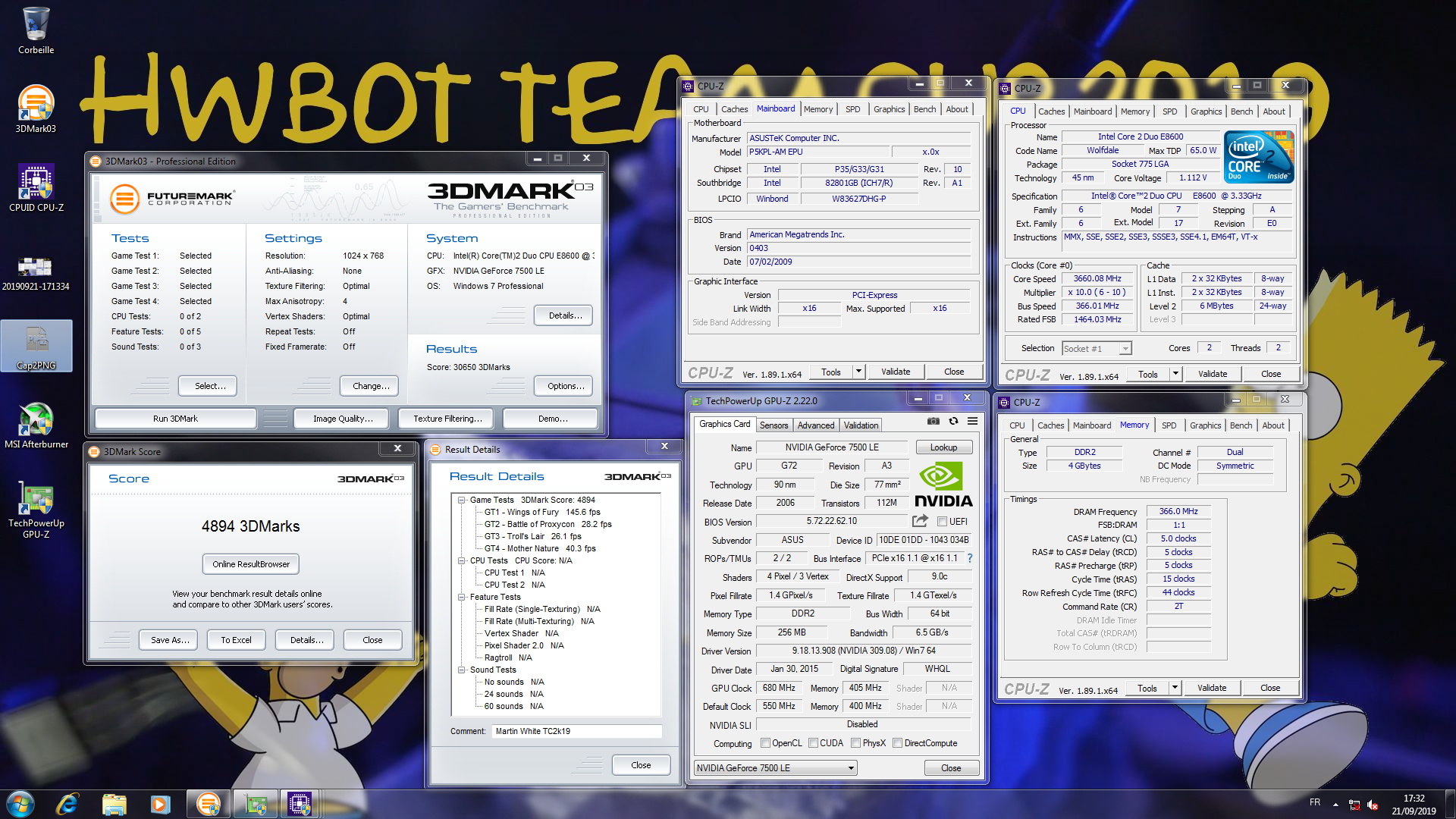1456x819 pixels.
Task: Toggle the UEFI checkbox in GPU-Z
Action: (x=942, y=522)
